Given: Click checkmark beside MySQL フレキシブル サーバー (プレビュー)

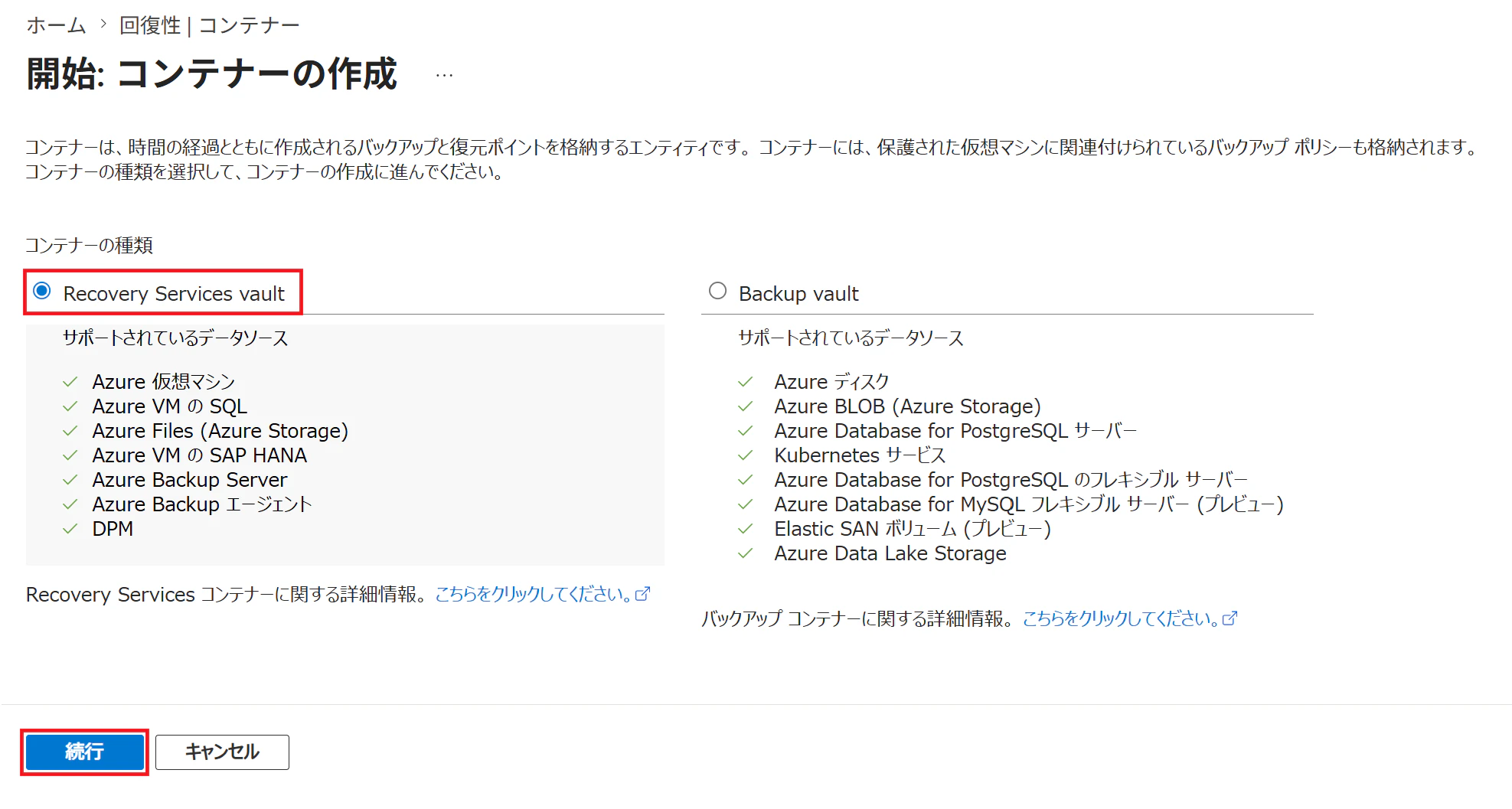Looking at the screenshot, I should click(746, 504).
